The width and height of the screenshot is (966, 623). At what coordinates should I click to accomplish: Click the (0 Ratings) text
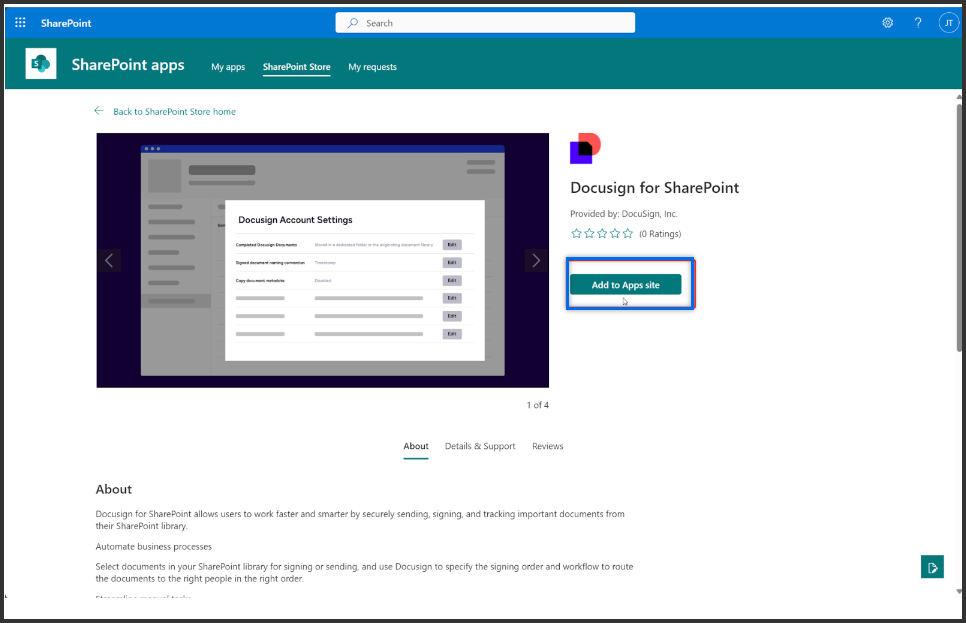click(x=660, y=234)
